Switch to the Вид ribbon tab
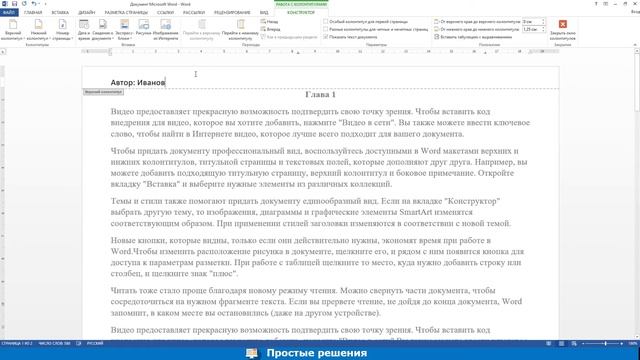This screenshot has width=640, height=360. click(x=264, y=13)
